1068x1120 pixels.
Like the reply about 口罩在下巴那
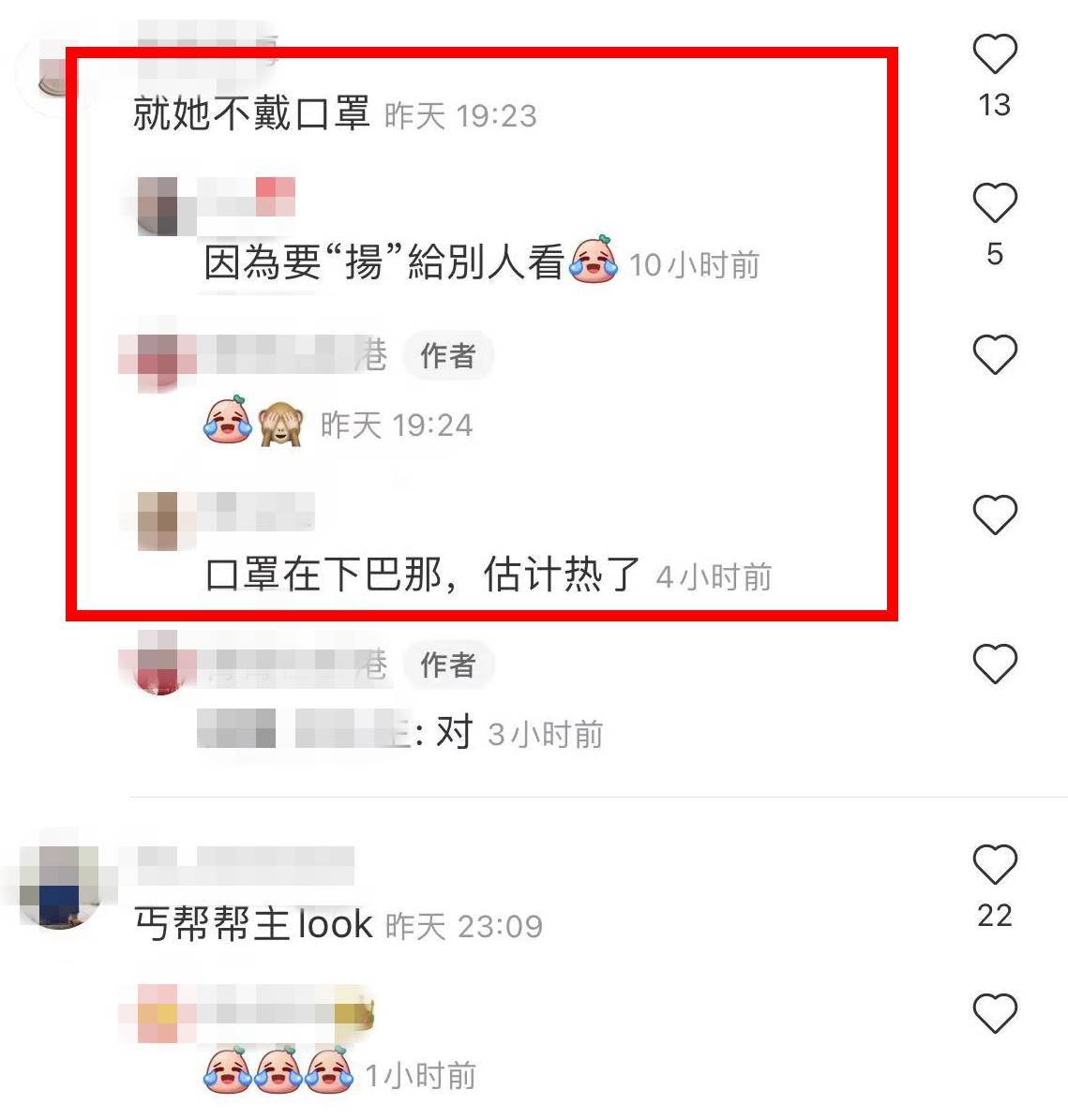[995, 515]
